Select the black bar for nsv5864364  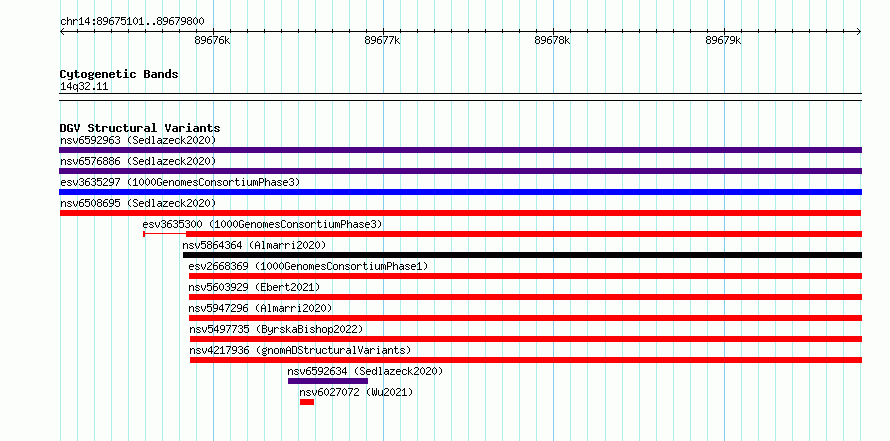522,255
